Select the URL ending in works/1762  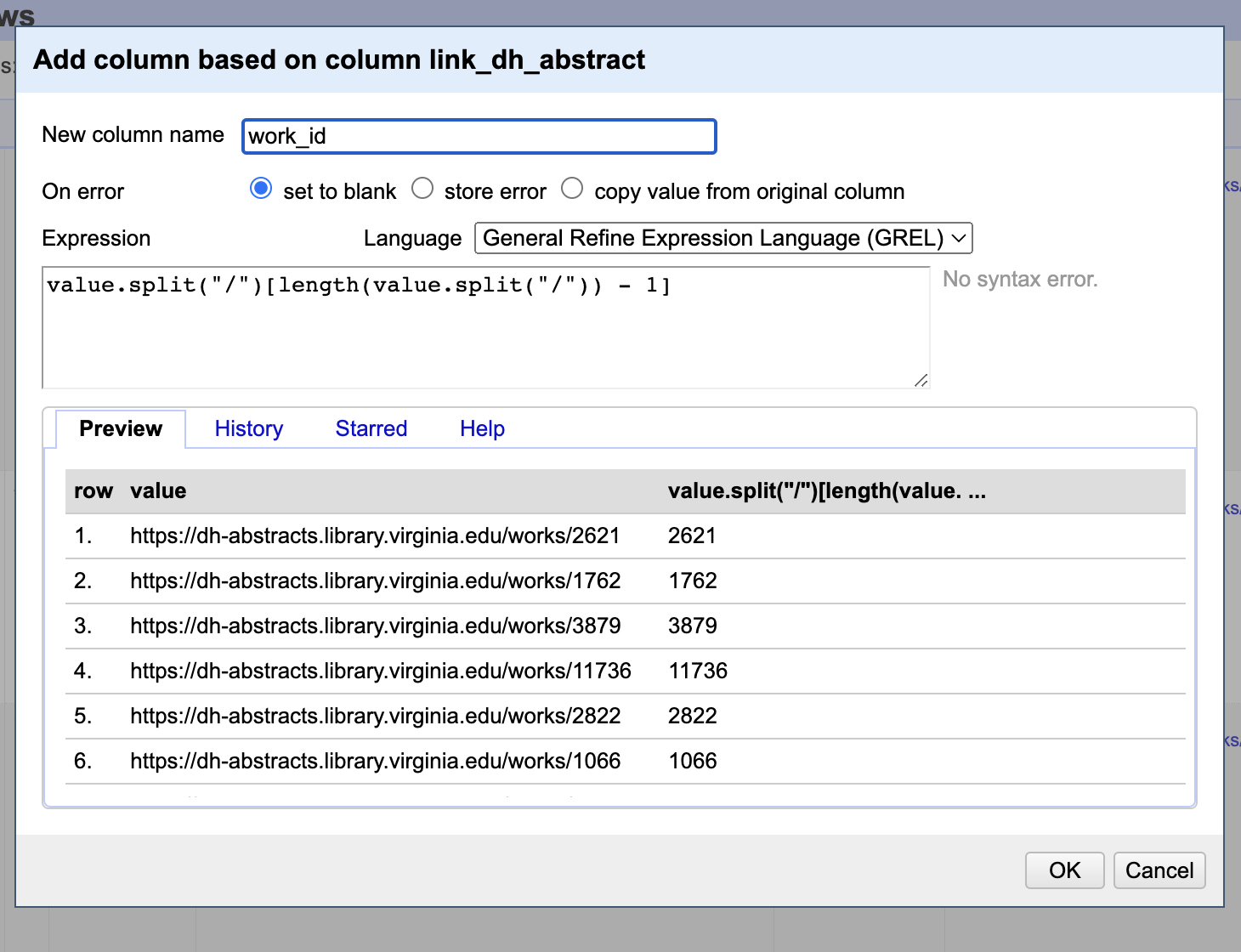coord(376,581)
